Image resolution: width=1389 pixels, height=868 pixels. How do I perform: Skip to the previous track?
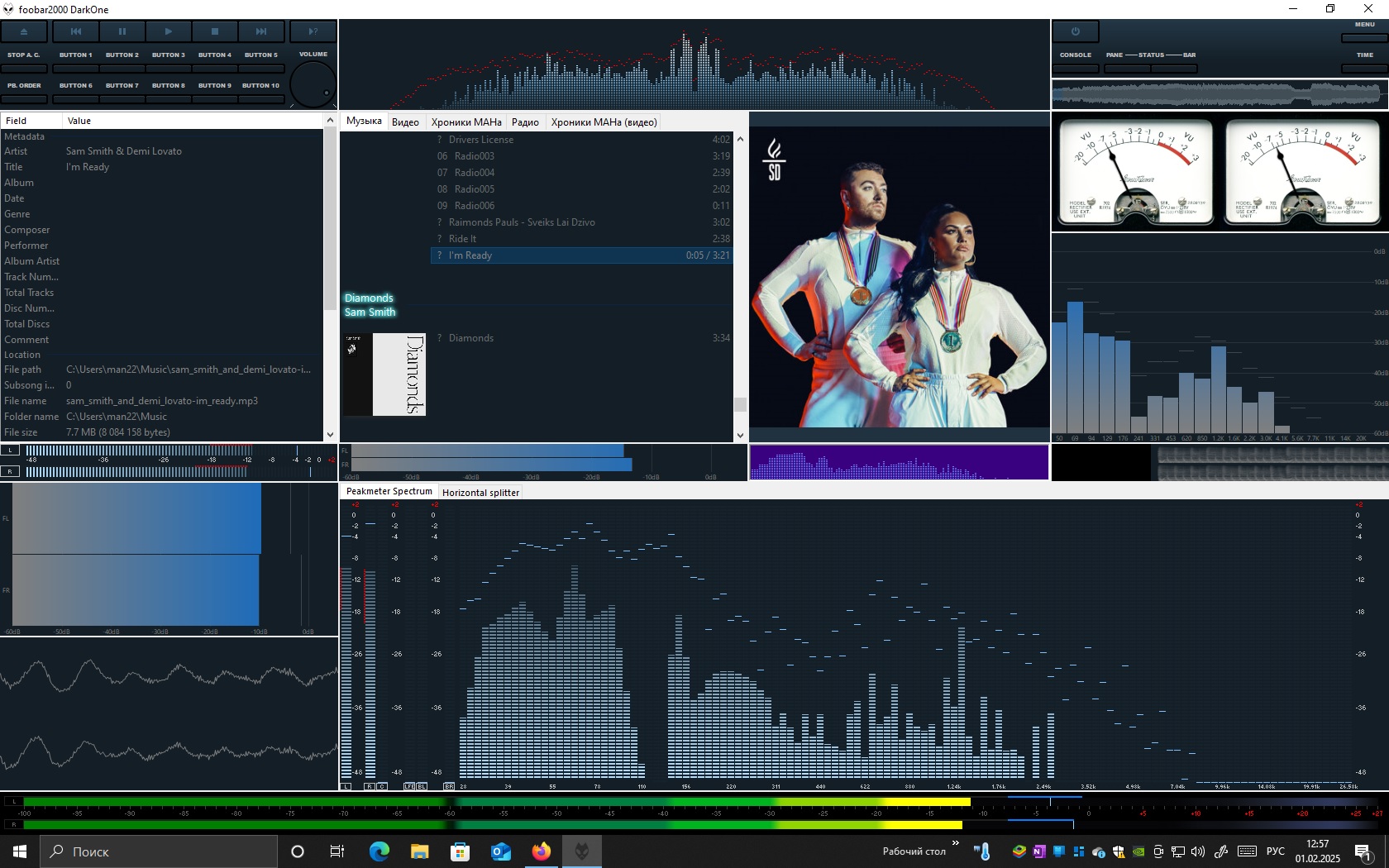(x=75, y=31)
